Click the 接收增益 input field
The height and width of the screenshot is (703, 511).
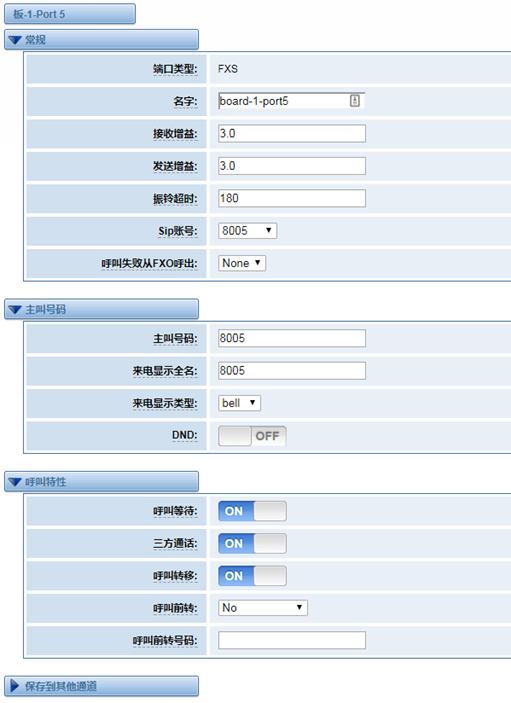pos(292,134)
